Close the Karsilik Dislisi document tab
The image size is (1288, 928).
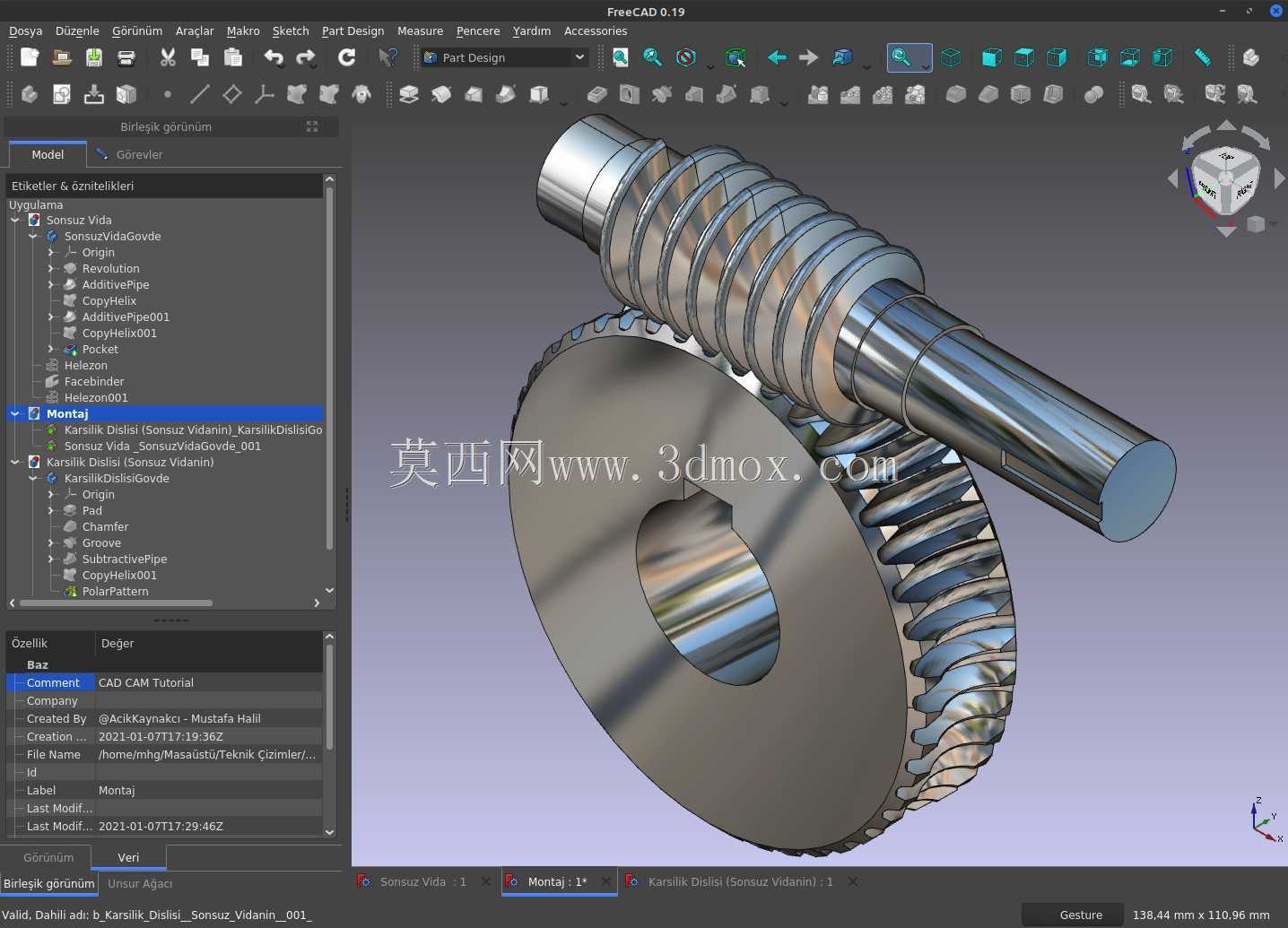pos(853,881)
